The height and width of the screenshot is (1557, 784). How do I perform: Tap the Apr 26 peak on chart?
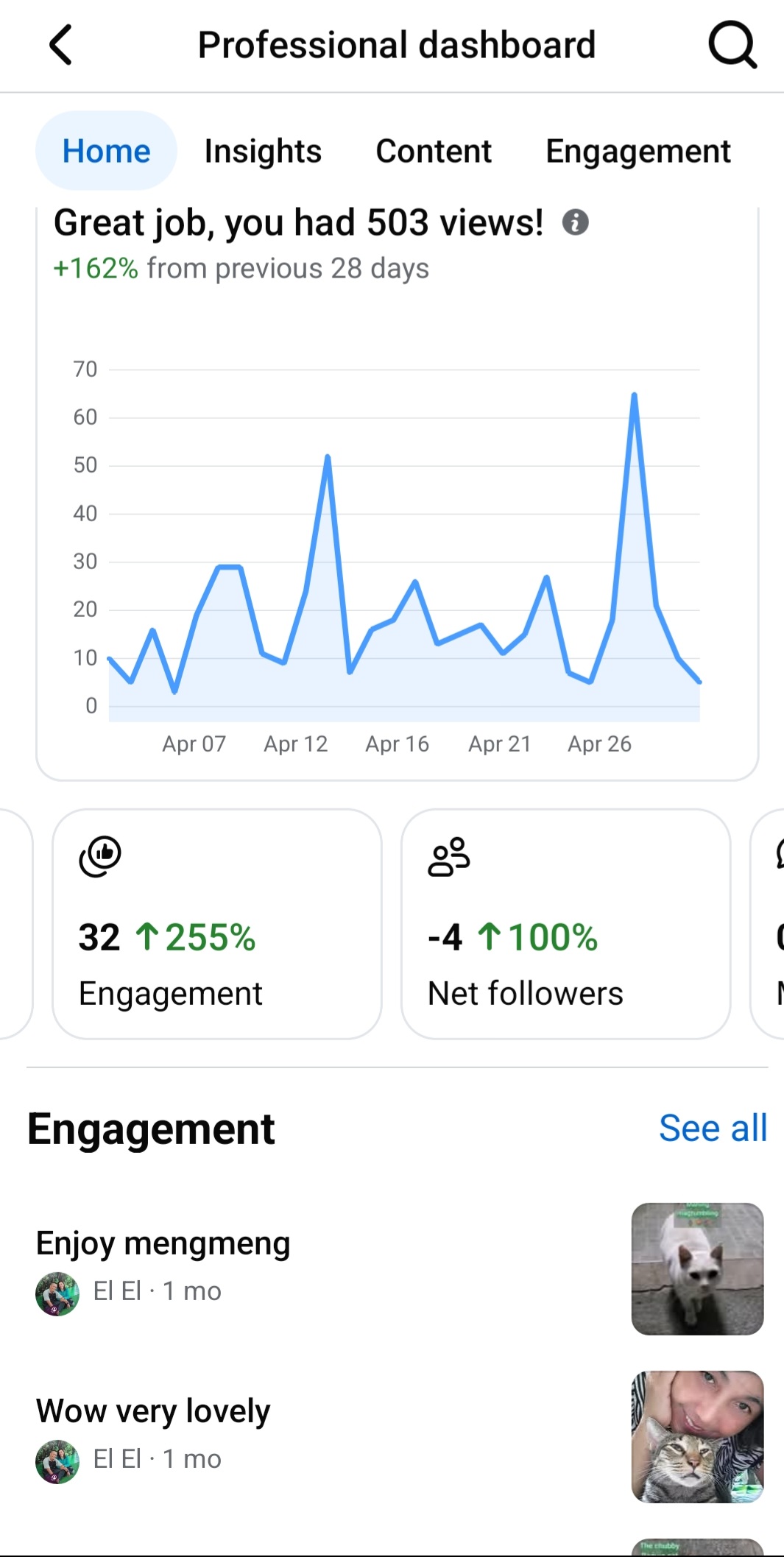634,396
